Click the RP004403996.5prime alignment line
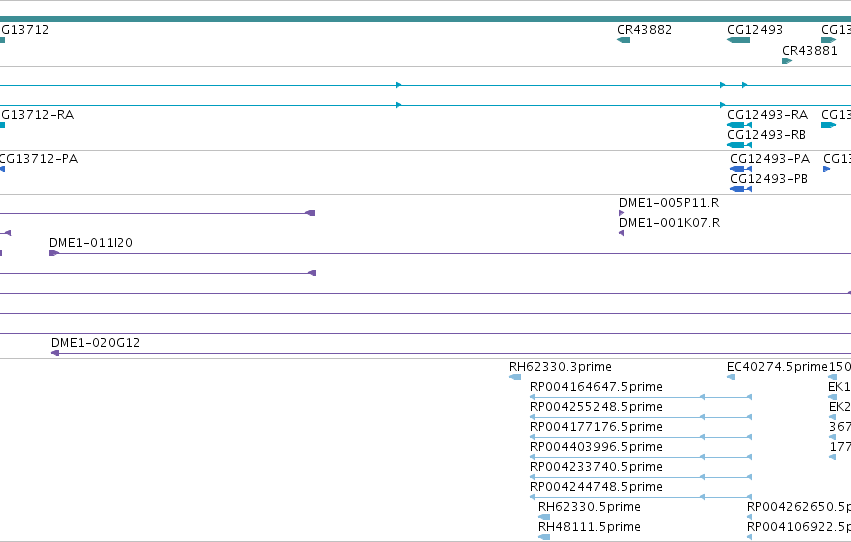Image resolution: width=851 pixels, height=542 pixels. click(641, 457)
